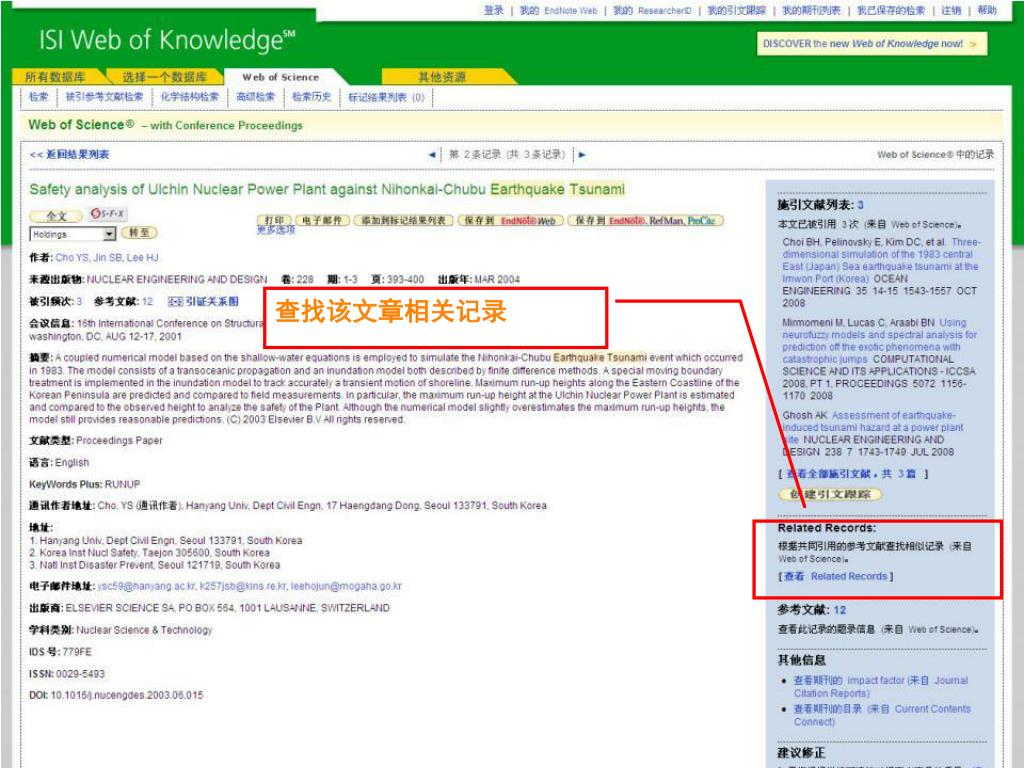The height and width of the screenshot is (768, 1024).
Task: Click email leehojun@mogaha.go.kr
Action: 346,586
